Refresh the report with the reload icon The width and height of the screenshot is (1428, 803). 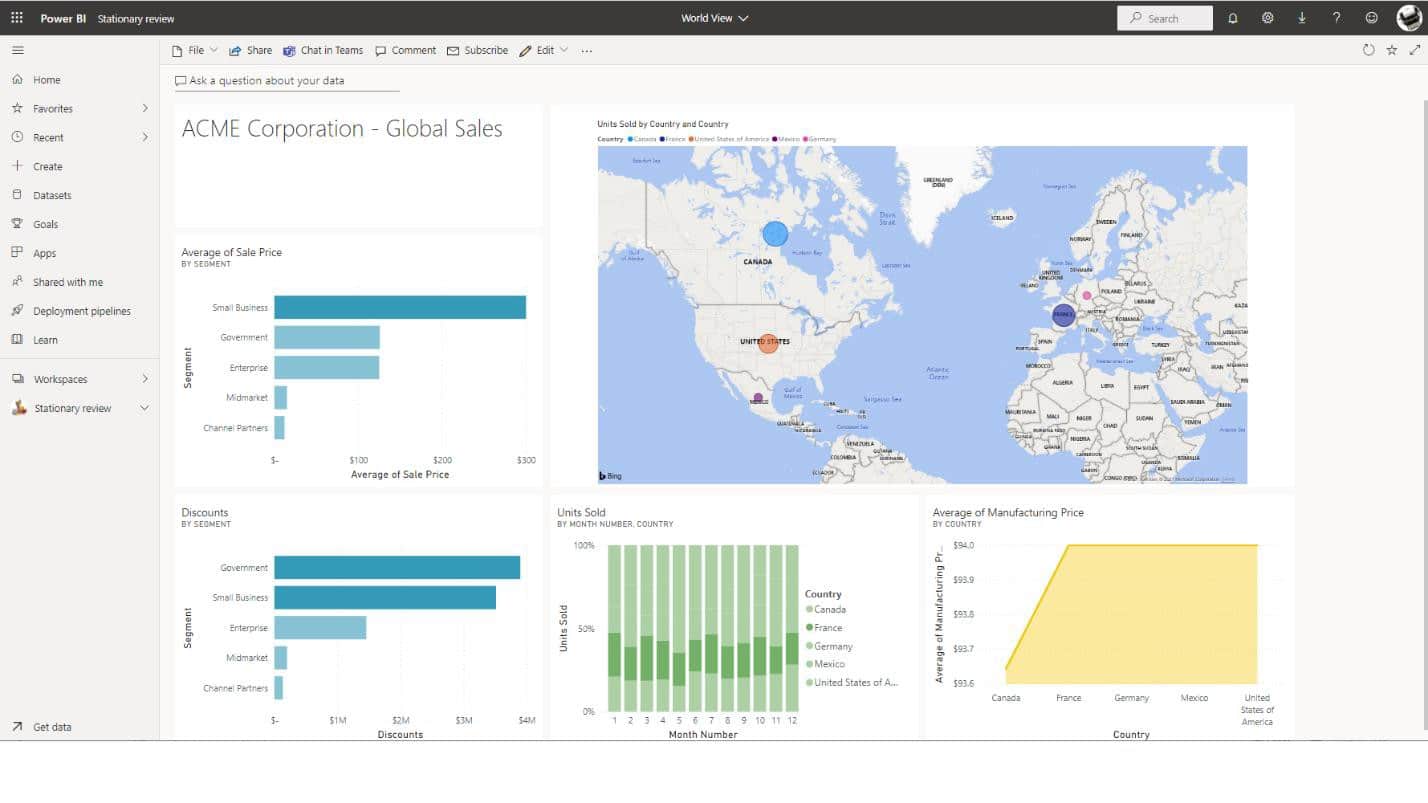pyautogui.click(x=1369, y=50)
